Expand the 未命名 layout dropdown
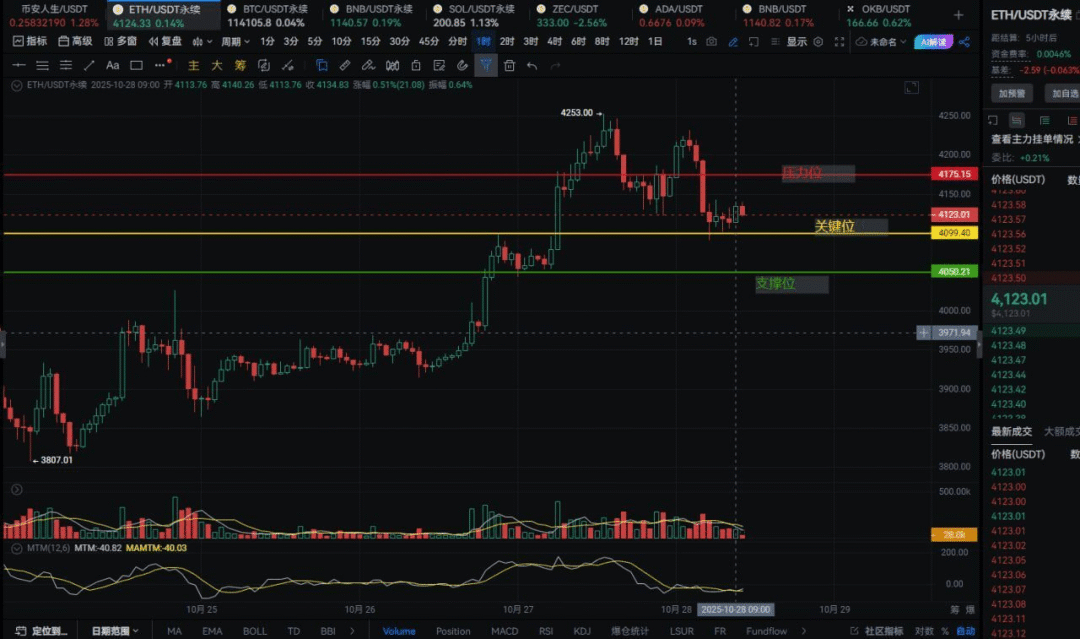The image size is (1080, 639). [887, 42]
